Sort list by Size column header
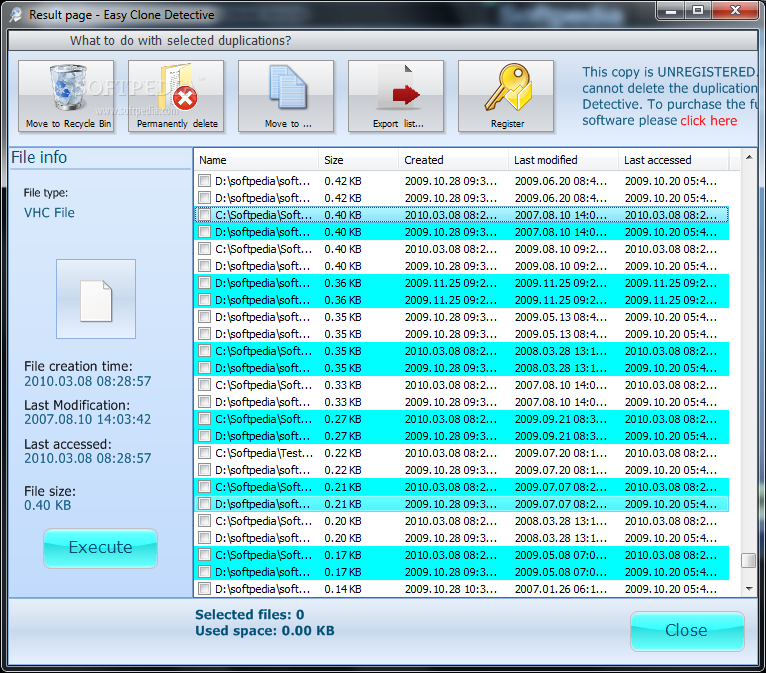Viewport: 766px width, 673px height. (x=359, y=160)
